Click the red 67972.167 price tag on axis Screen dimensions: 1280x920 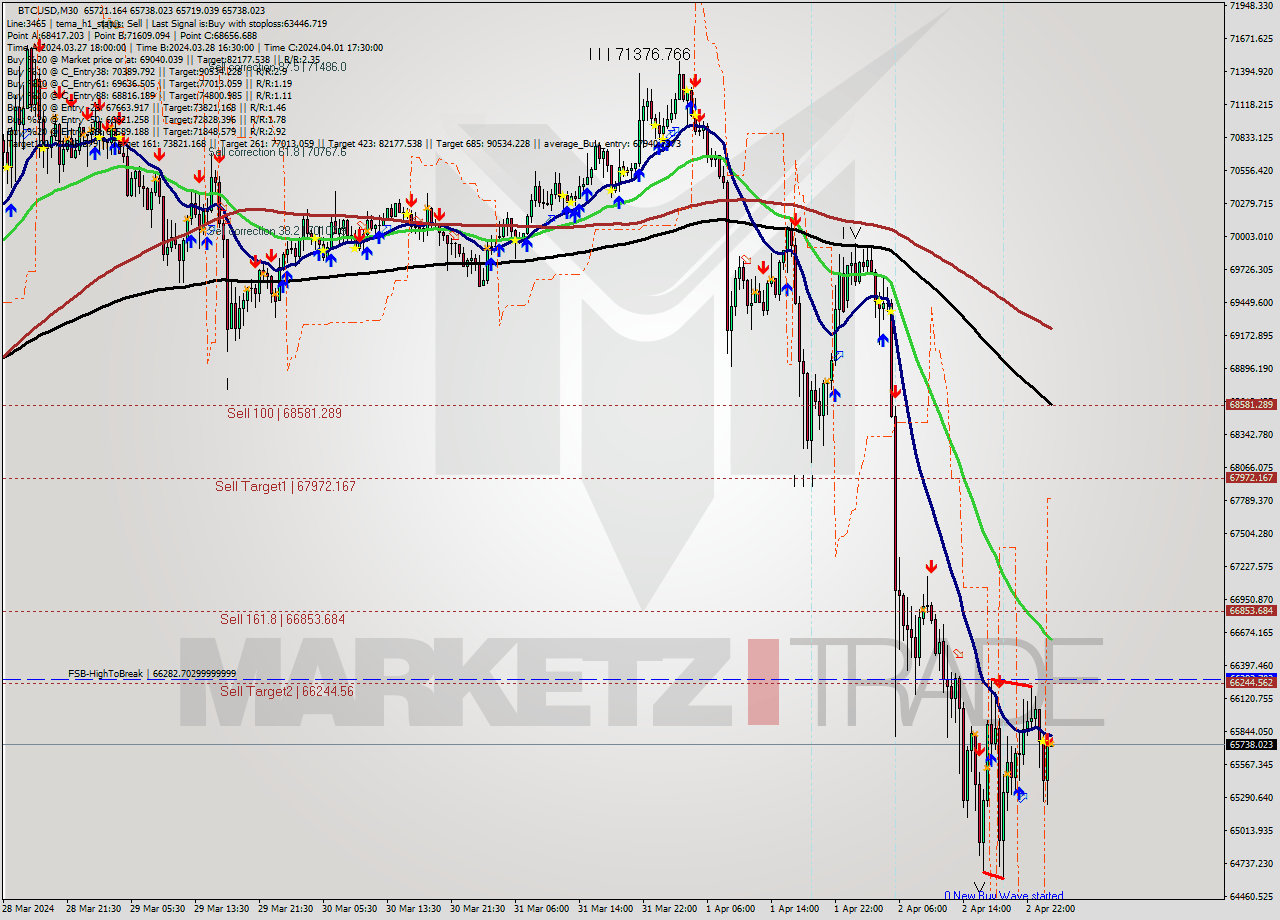1251,478
